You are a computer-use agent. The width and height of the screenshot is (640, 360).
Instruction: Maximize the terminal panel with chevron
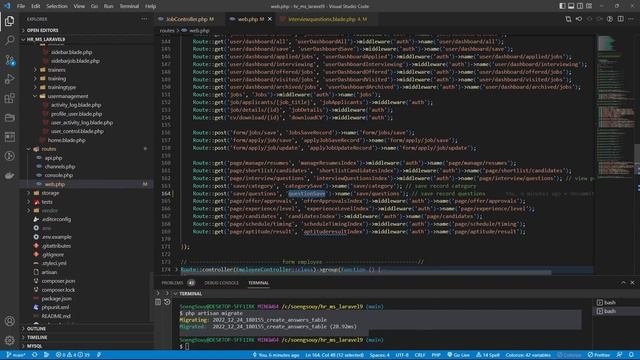[x=623, y=282]
